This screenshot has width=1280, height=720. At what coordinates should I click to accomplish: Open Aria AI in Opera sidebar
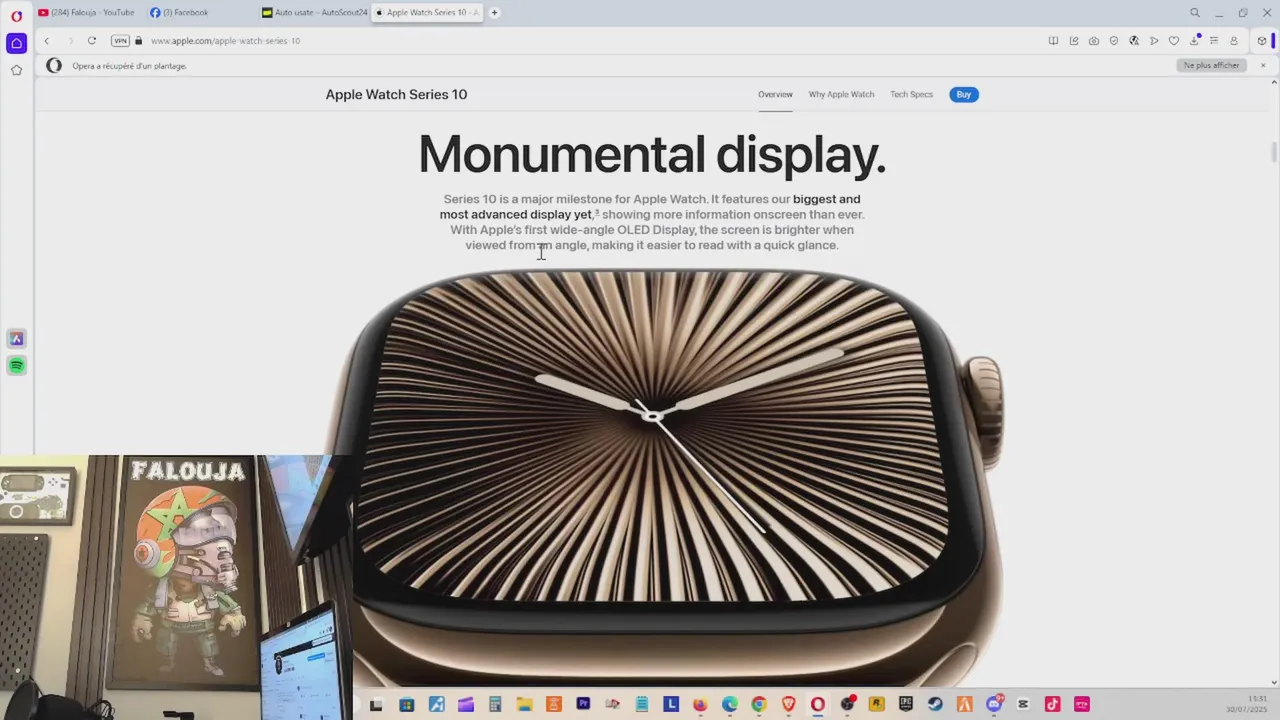coord(16,339)
